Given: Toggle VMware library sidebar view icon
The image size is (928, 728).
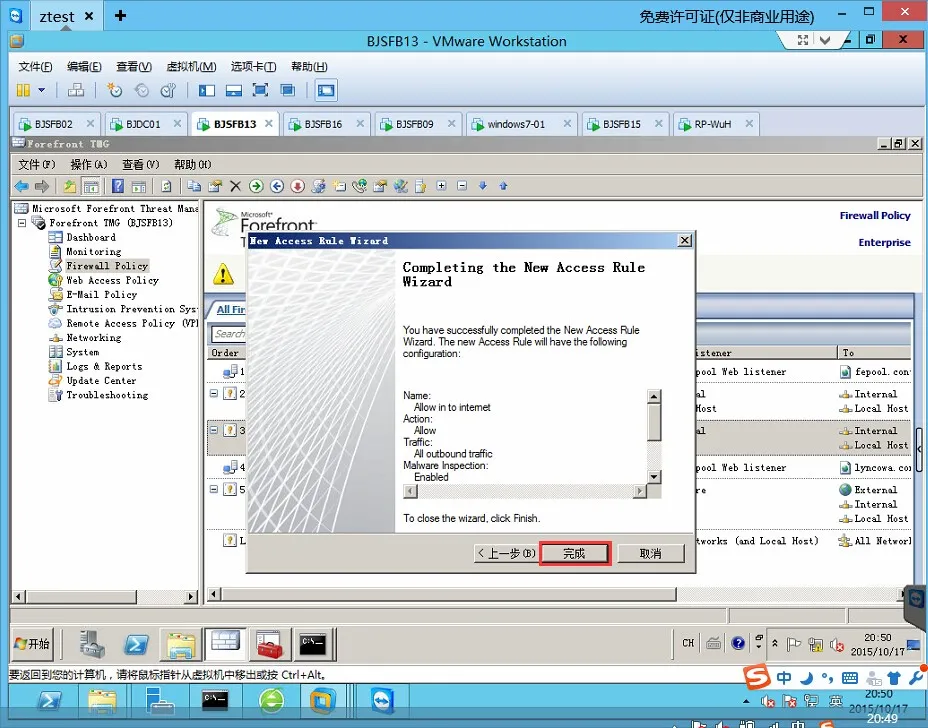Looking at the screenshot, I should [x=207, y=90].
